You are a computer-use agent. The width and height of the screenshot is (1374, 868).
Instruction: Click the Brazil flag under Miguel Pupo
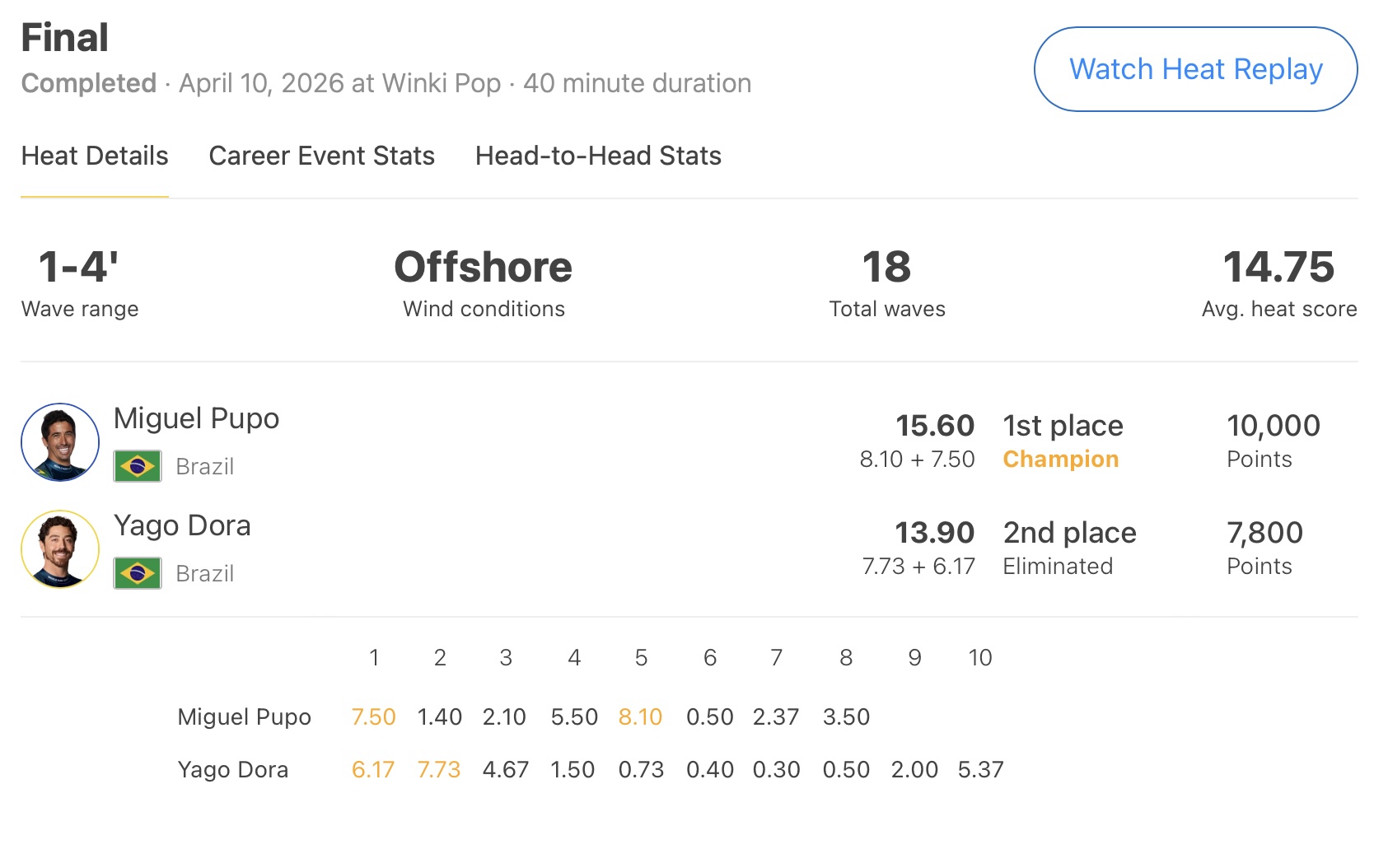(x=138, y=466)
